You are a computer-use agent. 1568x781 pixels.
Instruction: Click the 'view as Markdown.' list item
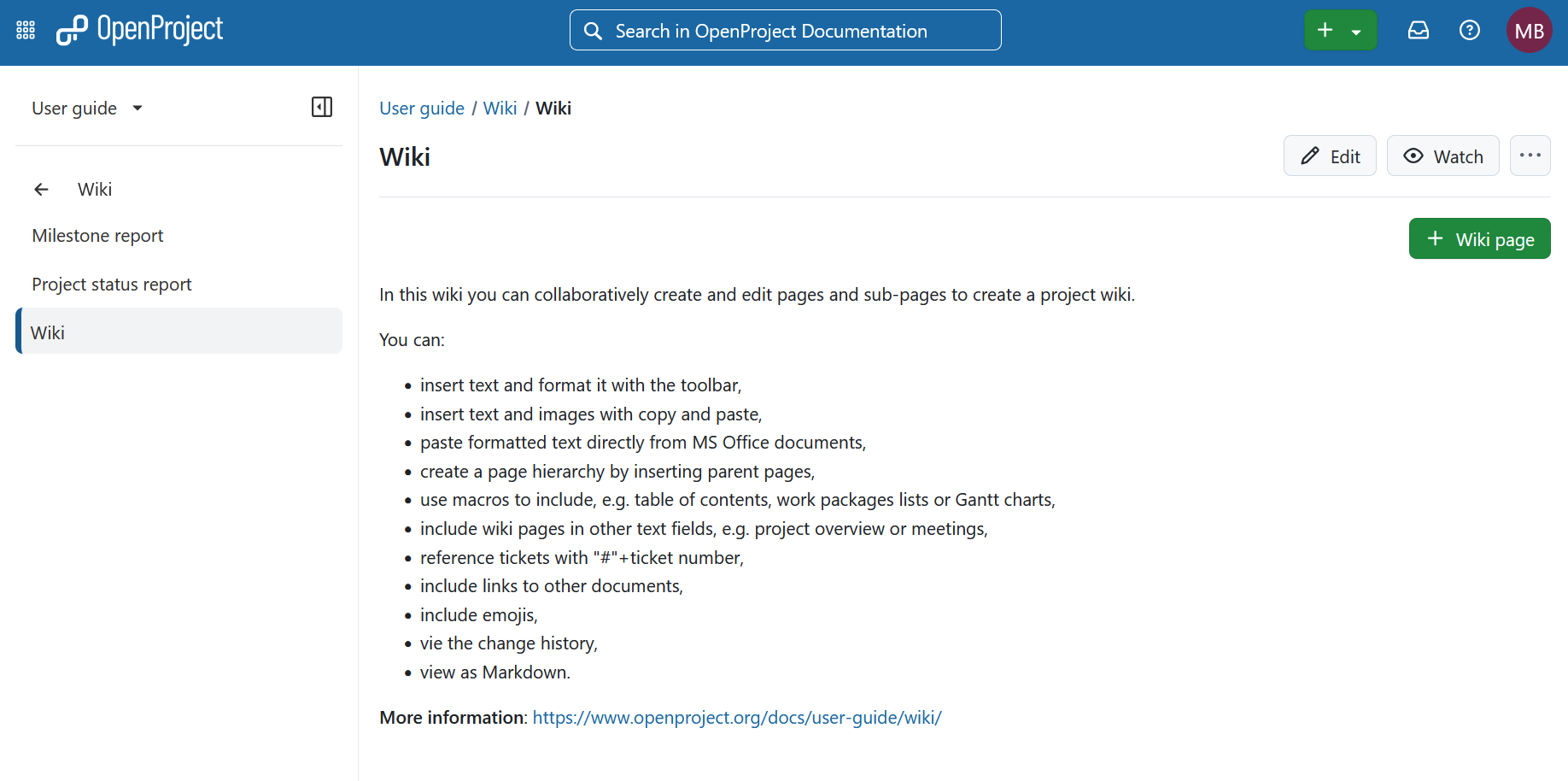point(495,672)
